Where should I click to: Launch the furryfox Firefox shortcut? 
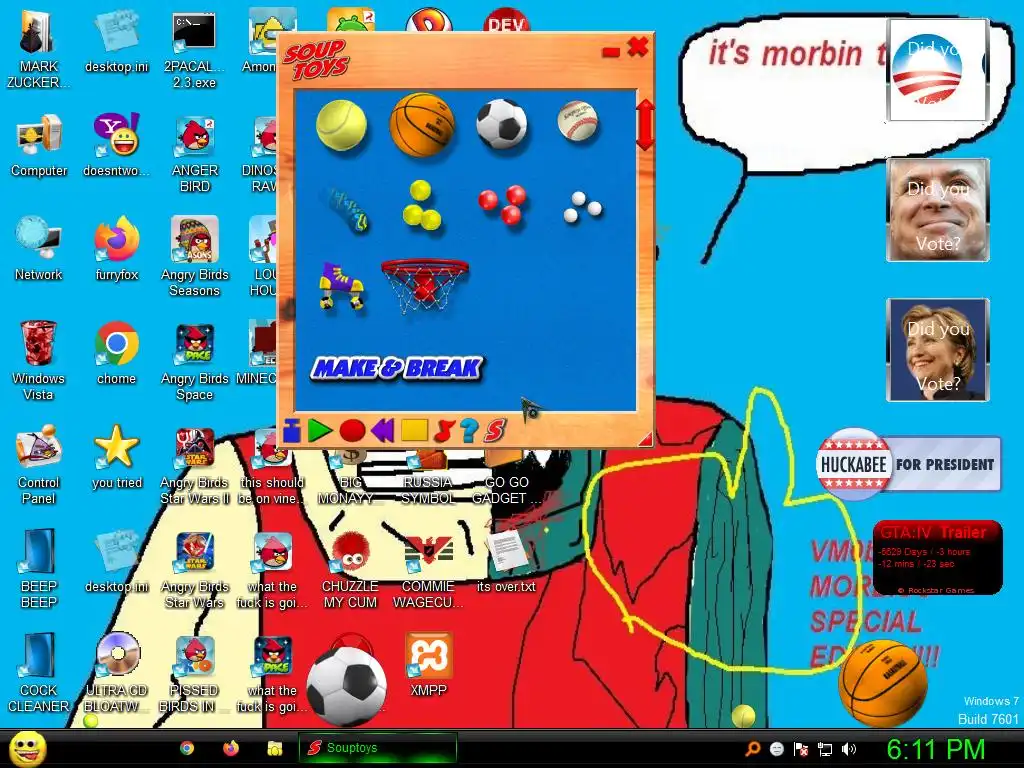[116, 249]
